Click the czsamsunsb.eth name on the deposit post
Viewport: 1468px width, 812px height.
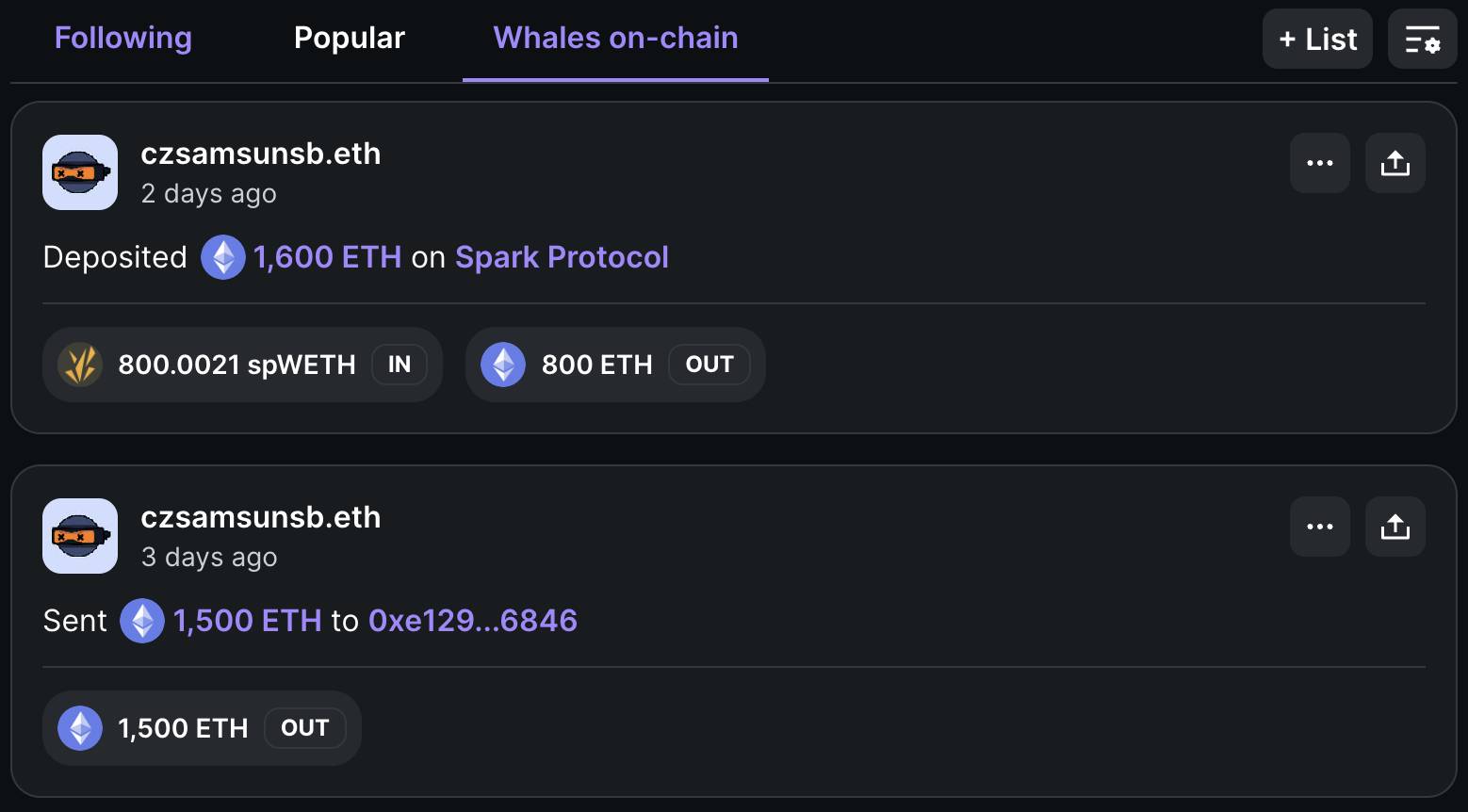[261, 154]
